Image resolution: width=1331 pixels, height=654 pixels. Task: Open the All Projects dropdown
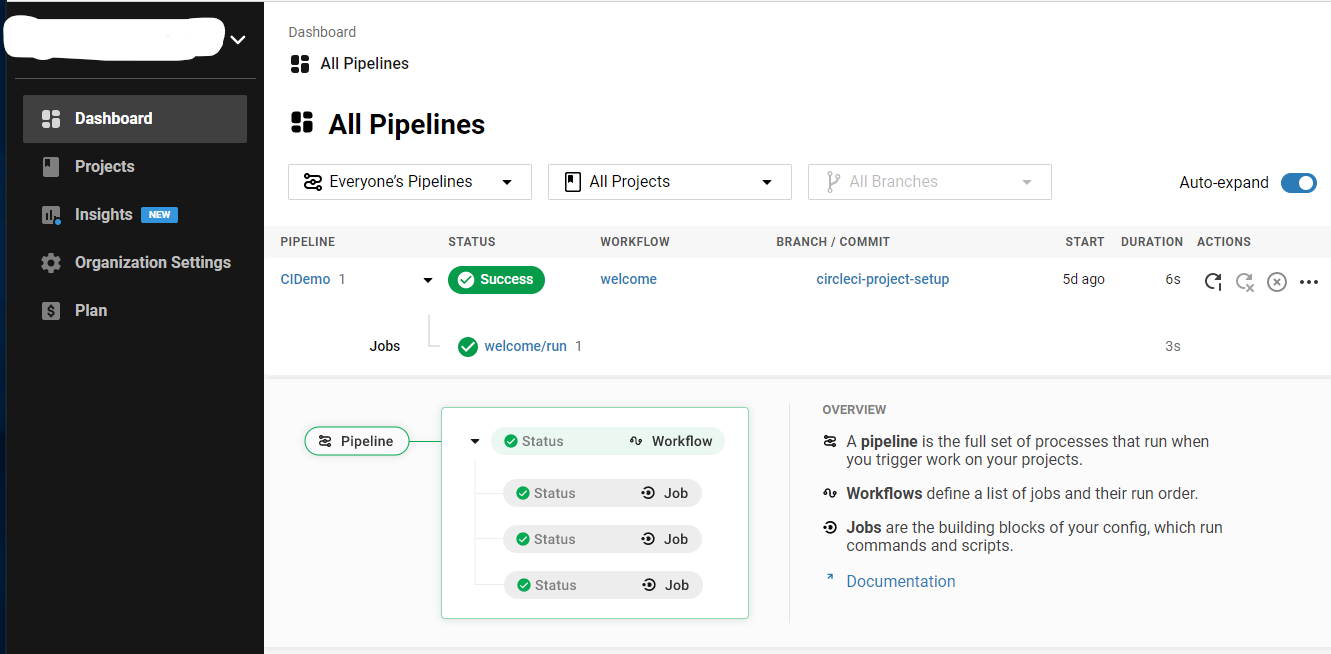tap(670, 182)
